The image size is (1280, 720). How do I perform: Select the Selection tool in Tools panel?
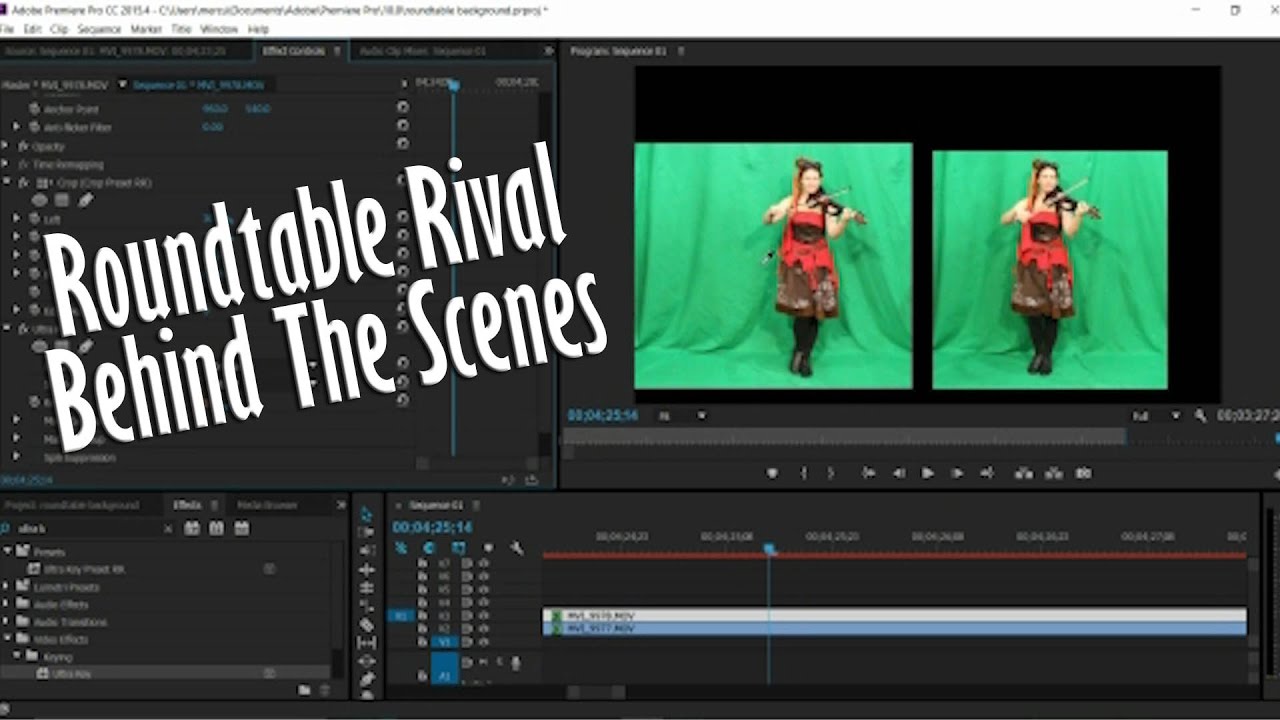tap(366, 514)
